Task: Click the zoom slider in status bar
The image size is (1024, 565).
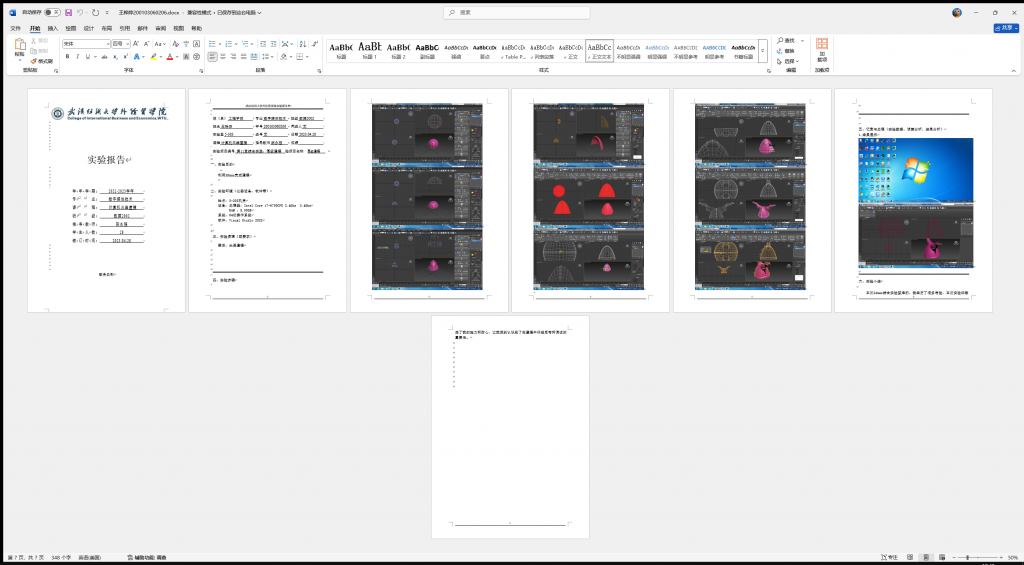Action: pos(967,557)
